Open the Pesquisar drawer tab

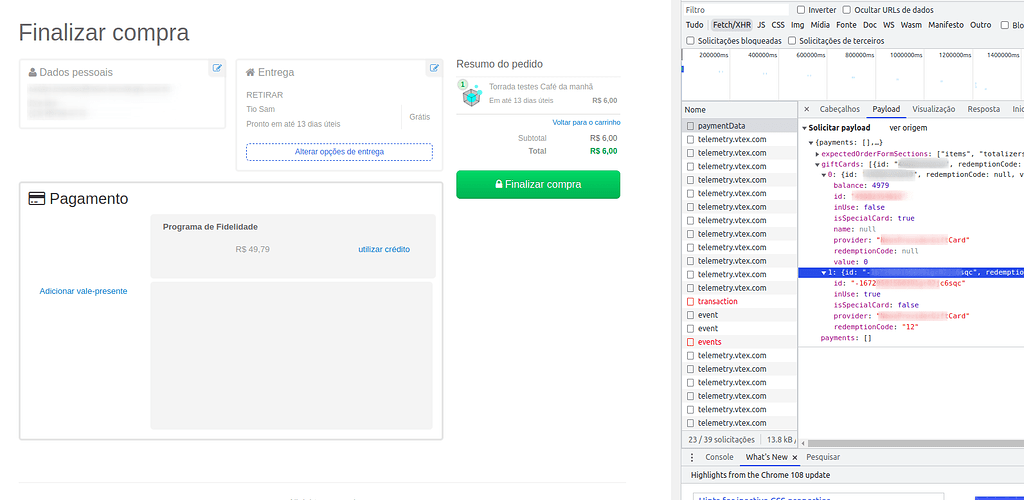[823, 458]
